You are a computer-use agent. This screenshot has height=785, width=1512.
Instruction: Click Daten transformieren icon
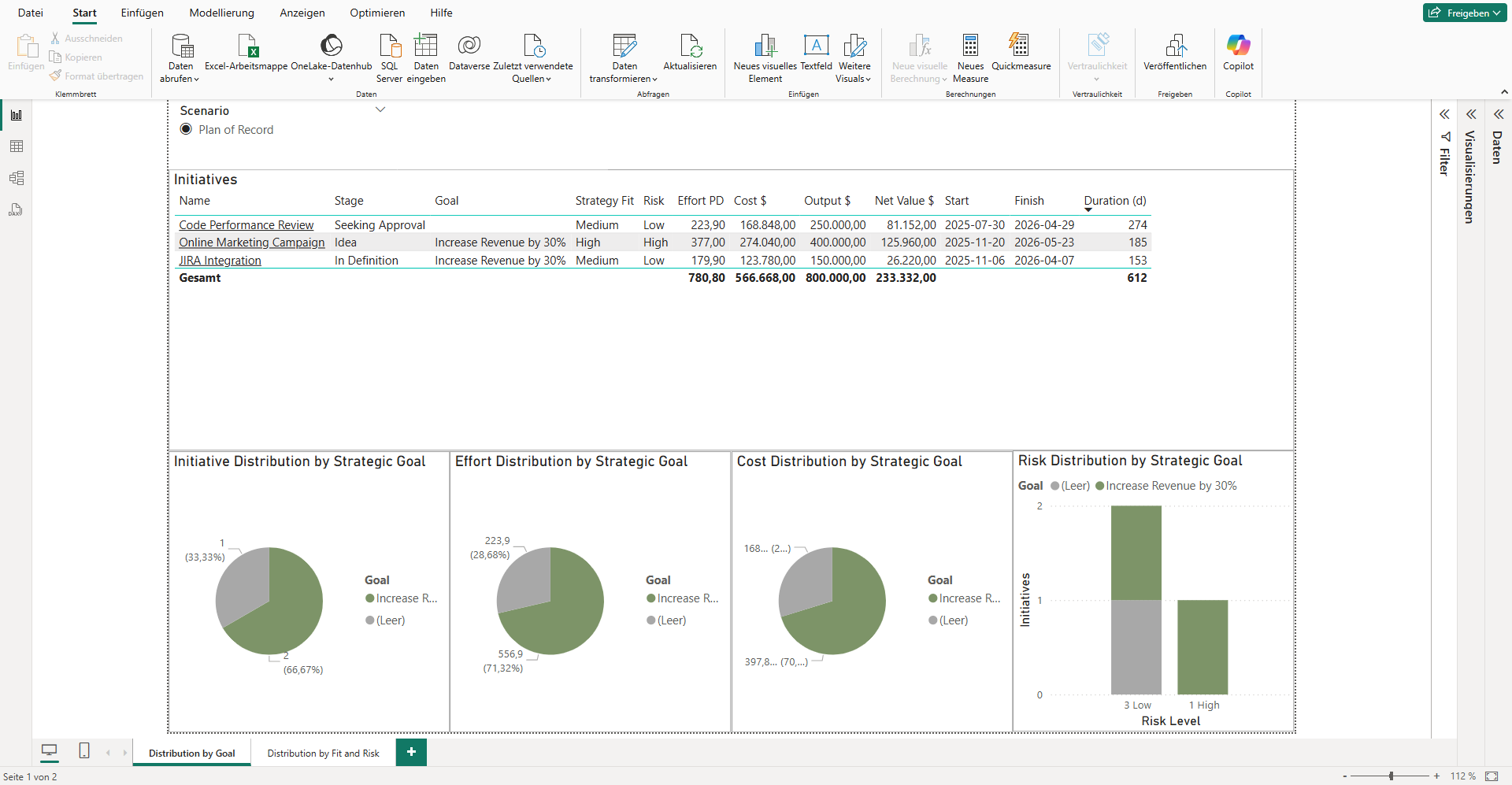pyautogui.click(x=624, y=46)
